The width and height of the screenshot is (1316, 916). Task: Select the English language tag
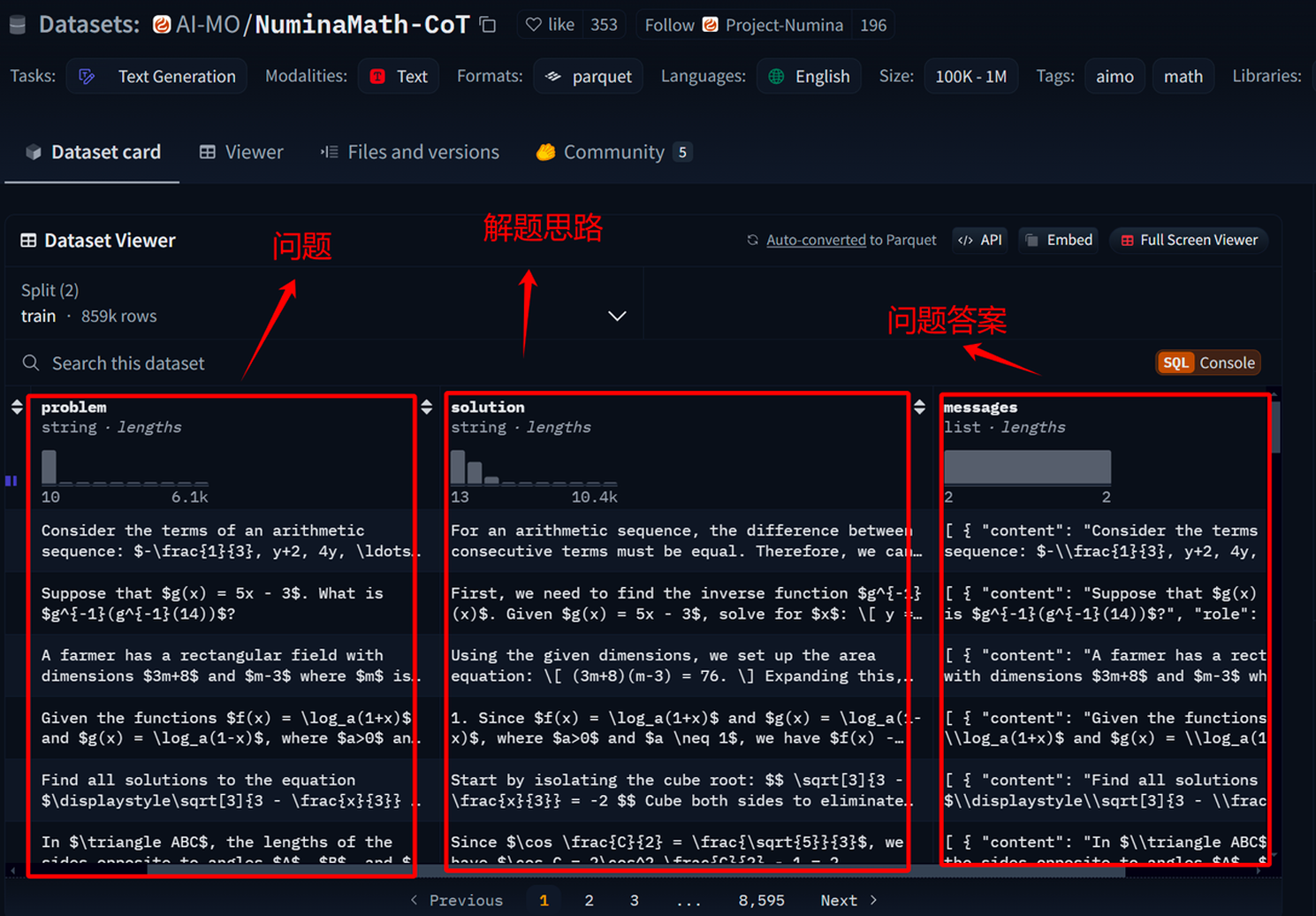pyautogui.click(x=809, y=76)
